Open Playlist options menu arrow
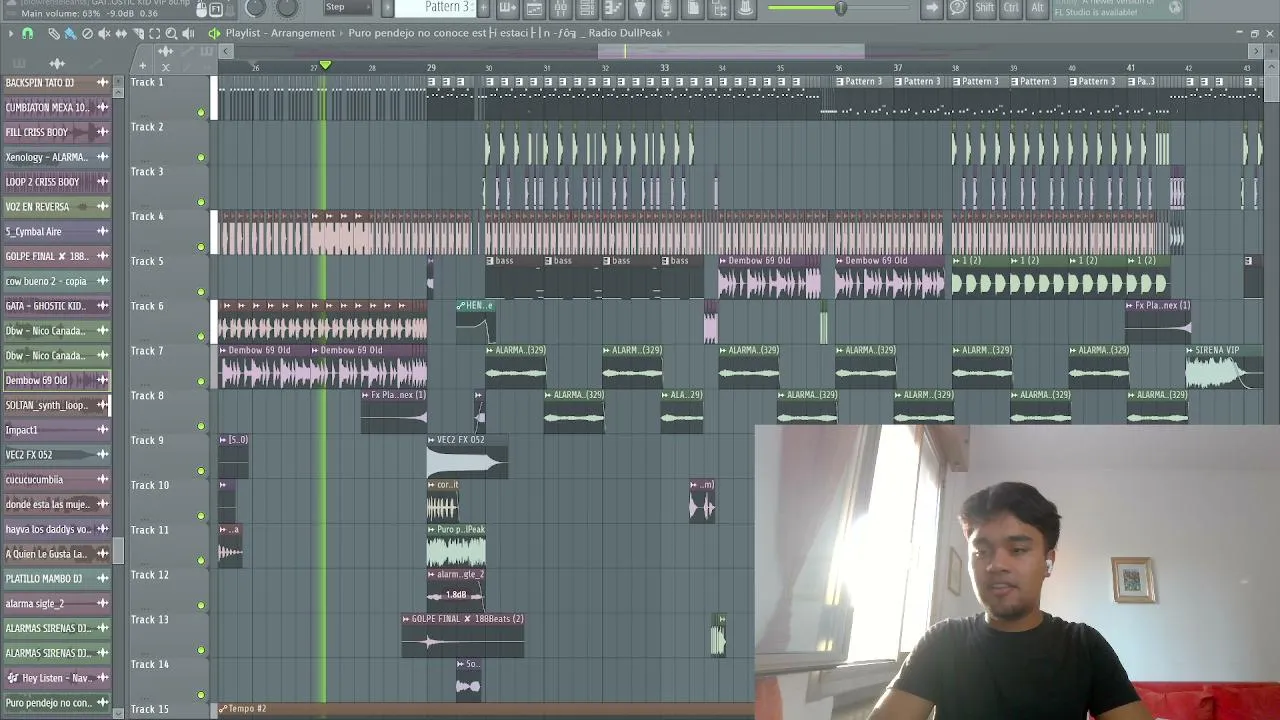Screen dimensions: 1280x720 click(x=10, y=33)
